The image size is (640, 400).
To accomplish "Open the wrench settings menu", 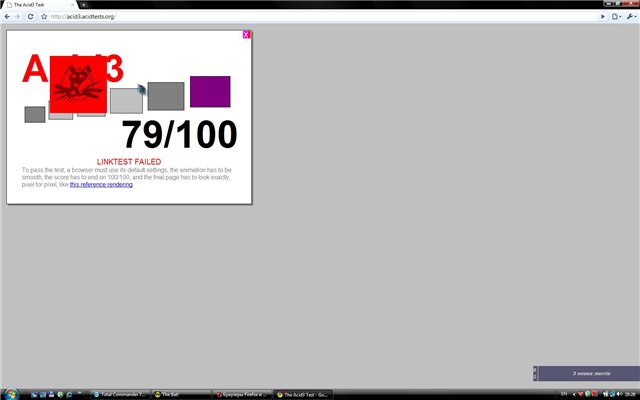I will (x=631, y=17).
